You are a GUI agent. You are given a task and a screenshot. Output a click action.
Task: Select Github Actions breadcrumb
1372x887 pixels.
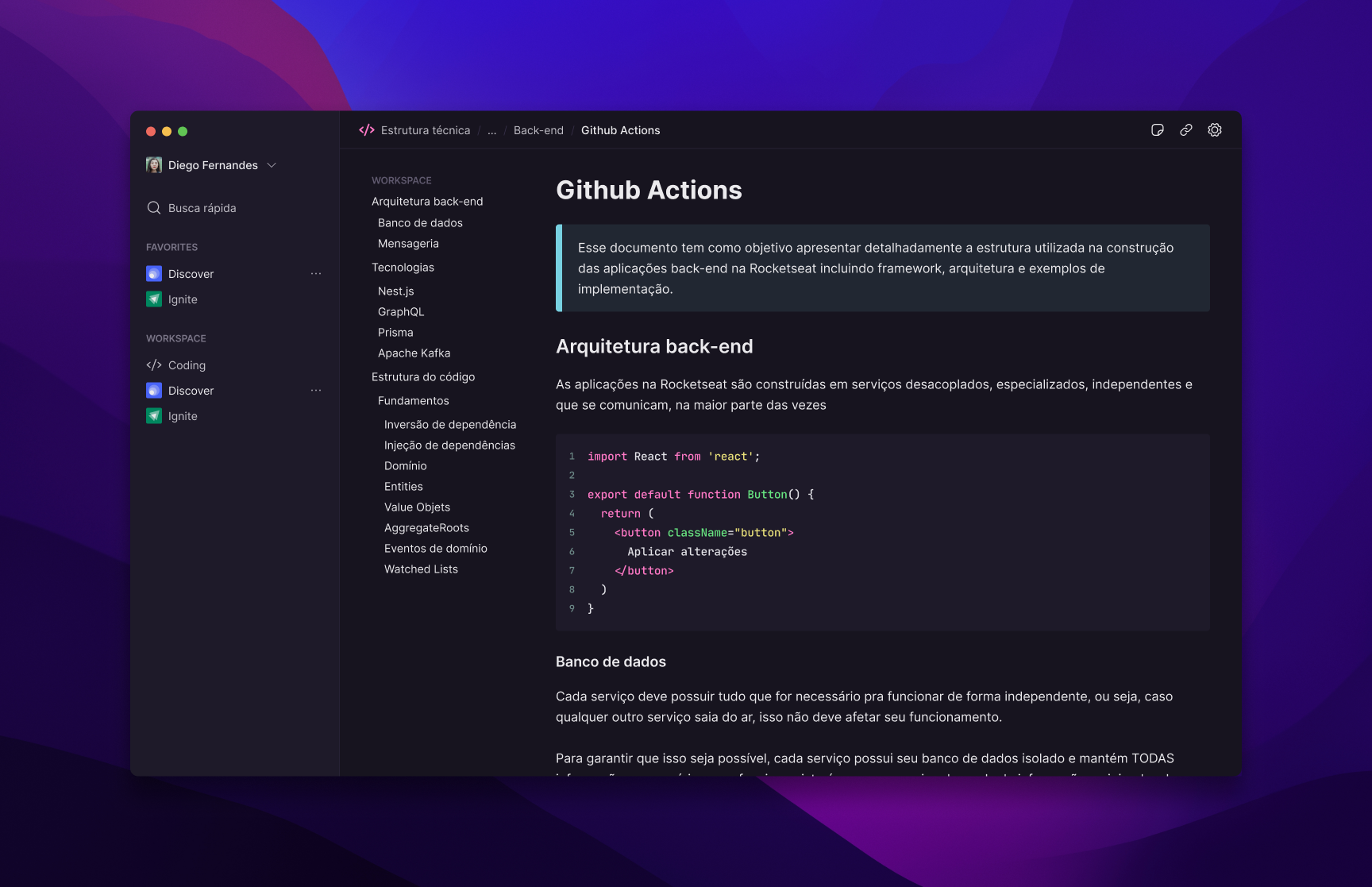tap(621, 130)
